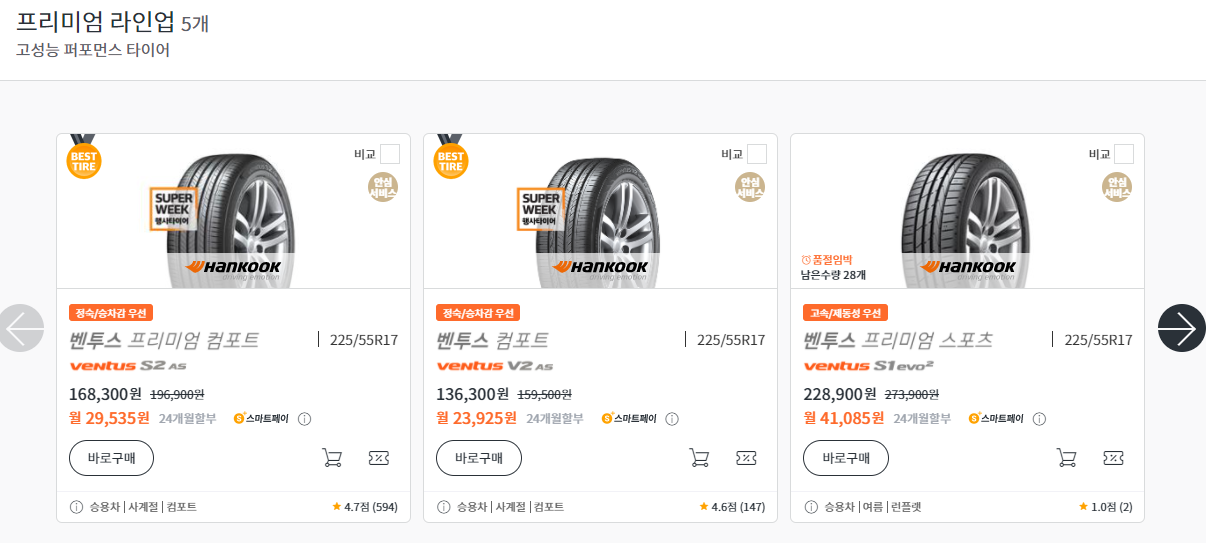The height and width of the screenshot is (543, 1206).
Task: Add Ventus V2 AS to cart
Action: tap(699, 458)
